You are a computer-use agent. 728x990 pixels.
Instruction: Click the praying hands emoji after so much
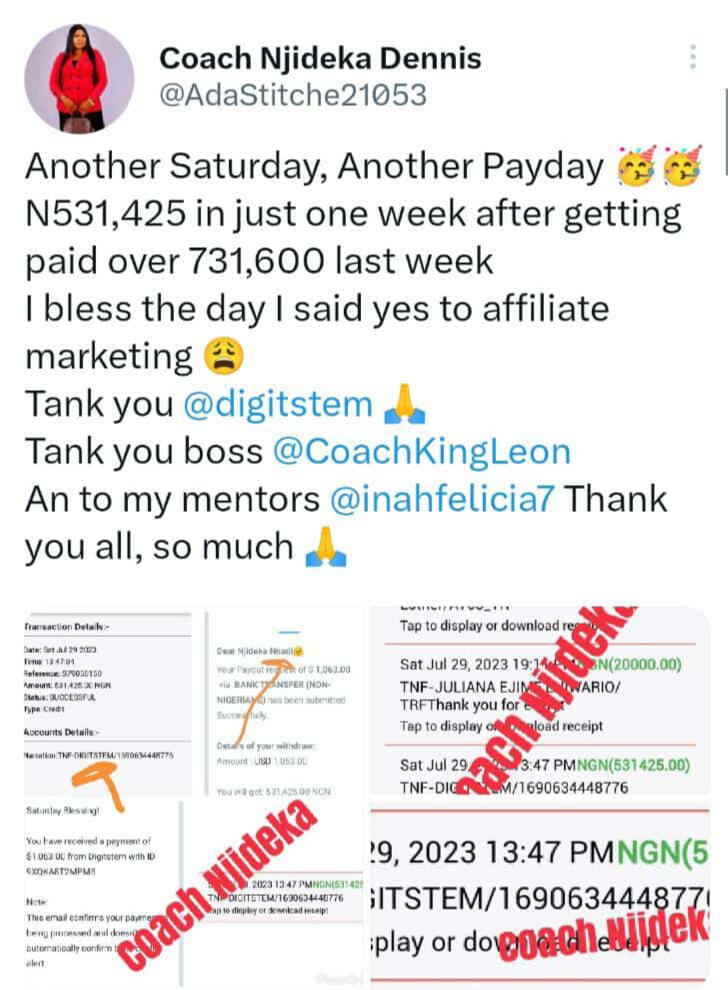[326, 547]
